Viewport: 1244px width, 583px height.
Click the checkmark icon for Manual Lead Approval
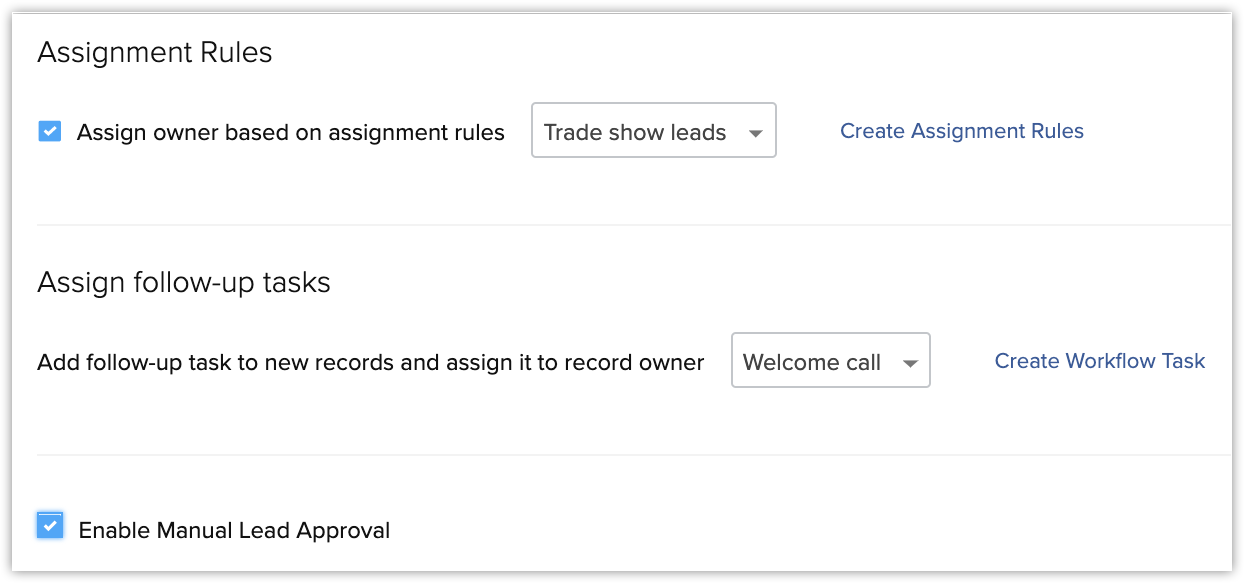pyautogui.click(x=49, y=525)
